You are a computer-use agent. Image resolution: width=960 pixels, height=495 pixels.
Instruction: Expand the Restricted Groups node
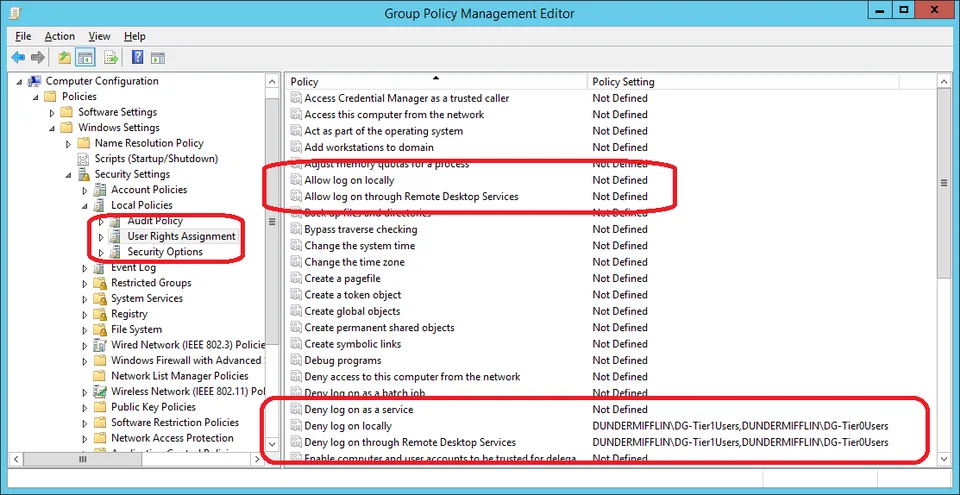pos(85,283)
